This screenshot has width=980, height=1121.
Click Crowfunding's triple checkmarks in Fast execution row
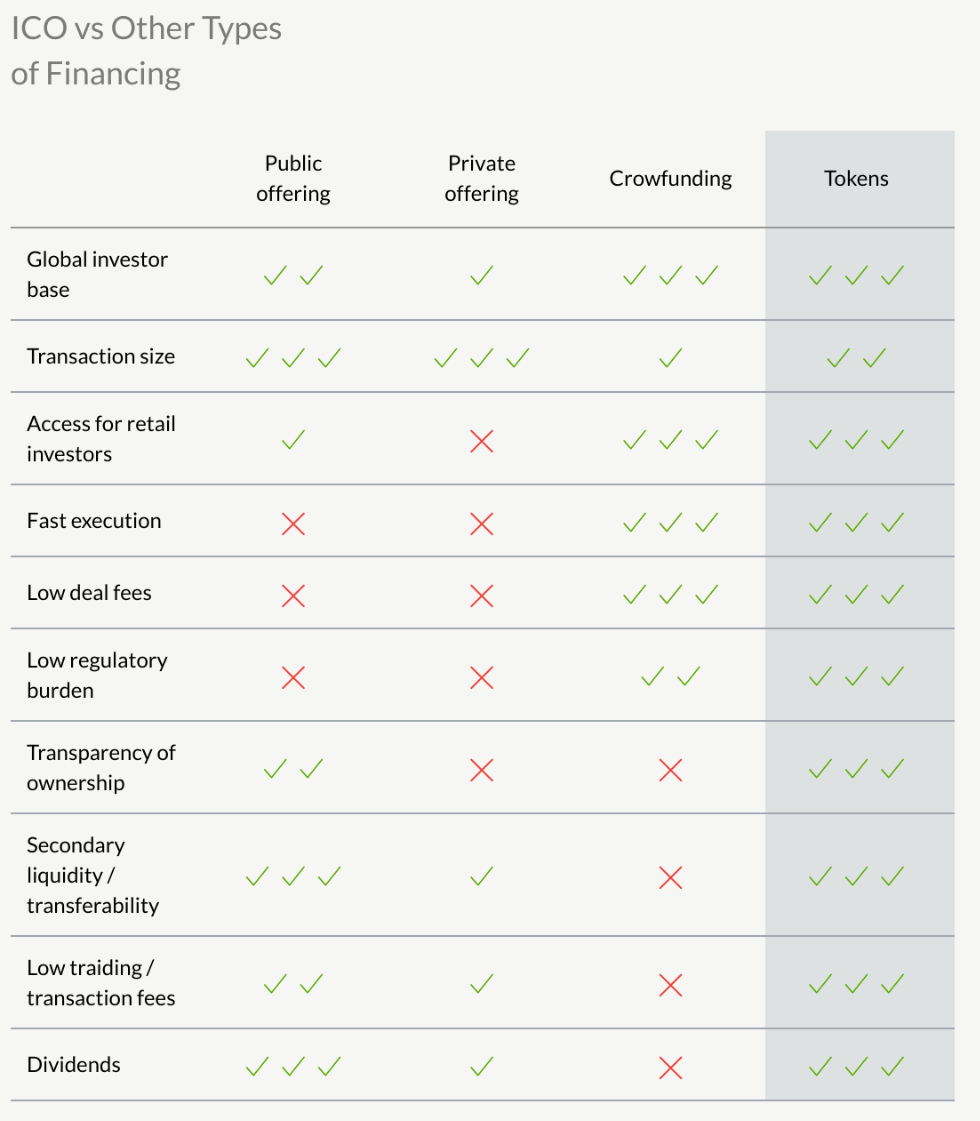point(670,522)
